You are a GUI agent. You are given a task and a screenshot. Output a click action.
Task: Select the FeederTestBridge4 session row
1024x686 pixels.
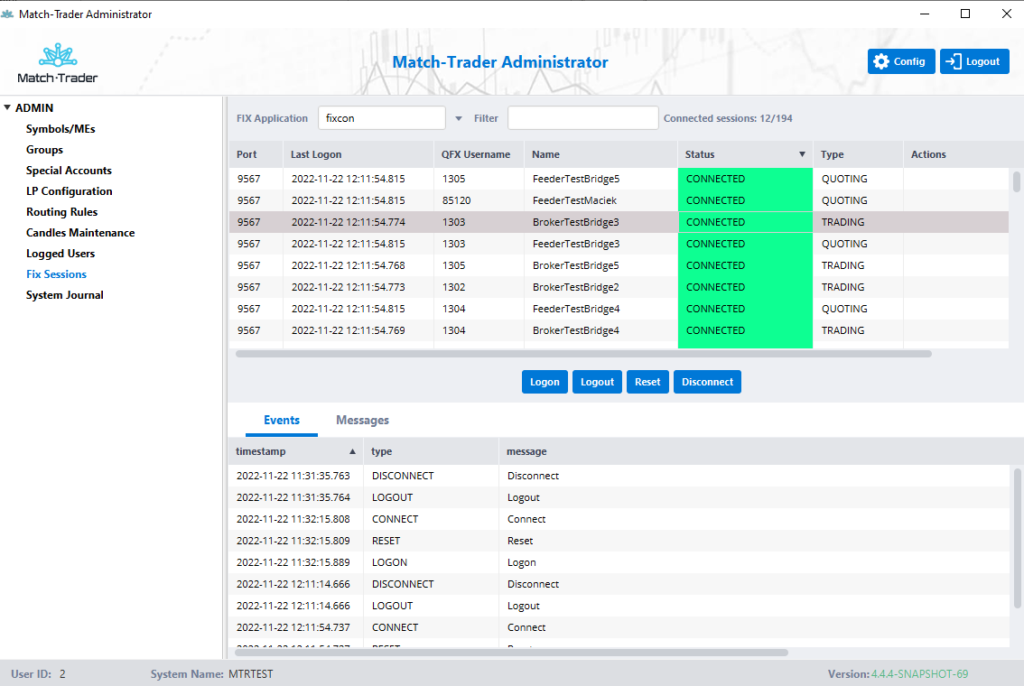pos(619,308)
